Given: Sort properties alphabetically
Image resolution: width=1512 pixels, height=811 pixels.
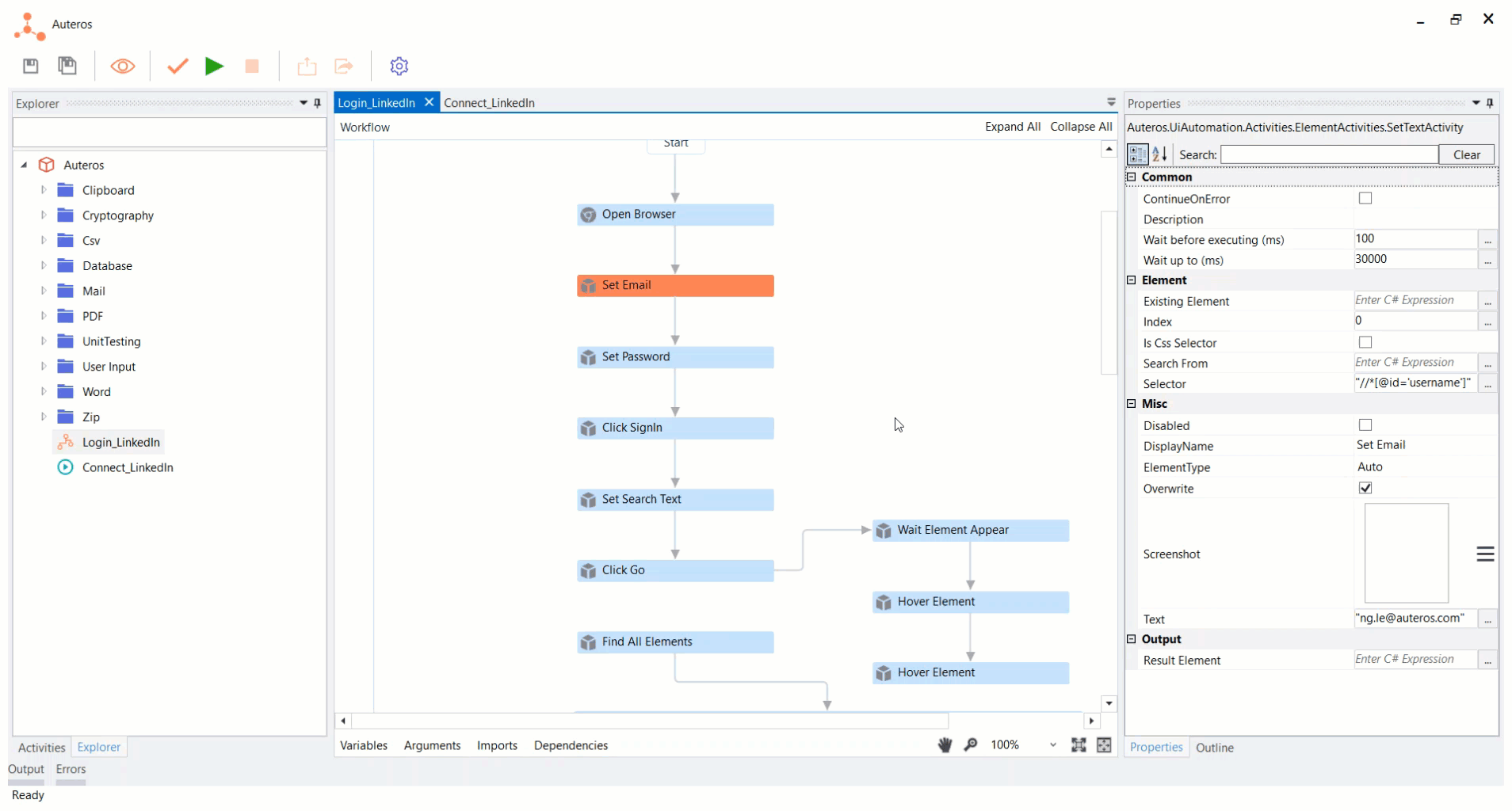Looking at the screenshot, I should tap(1159, 154).
